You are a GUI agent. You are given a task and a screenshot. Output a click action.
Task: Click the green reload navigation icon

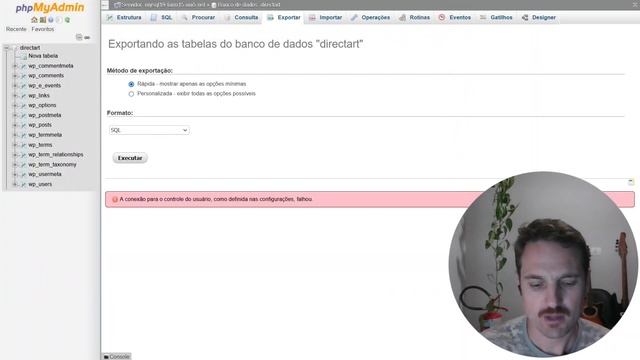click(x=67, y=20)
